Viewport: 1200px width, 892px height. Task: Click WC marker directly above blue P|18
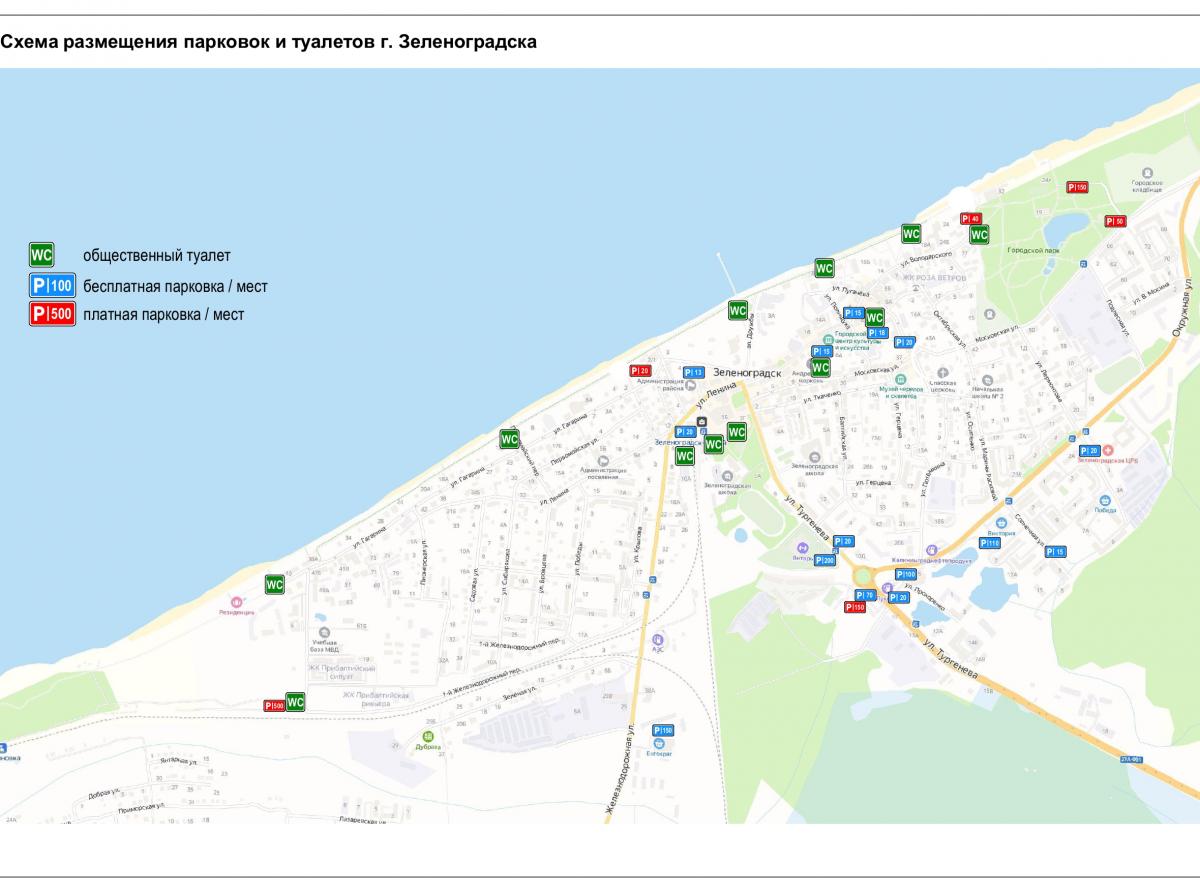pos(875,317)
